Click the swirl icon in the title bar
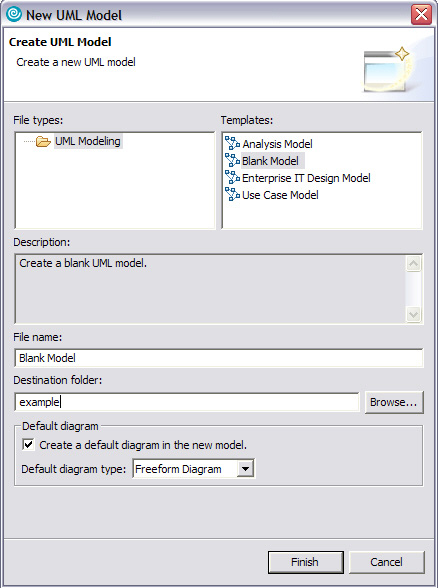 coord(14,15)
